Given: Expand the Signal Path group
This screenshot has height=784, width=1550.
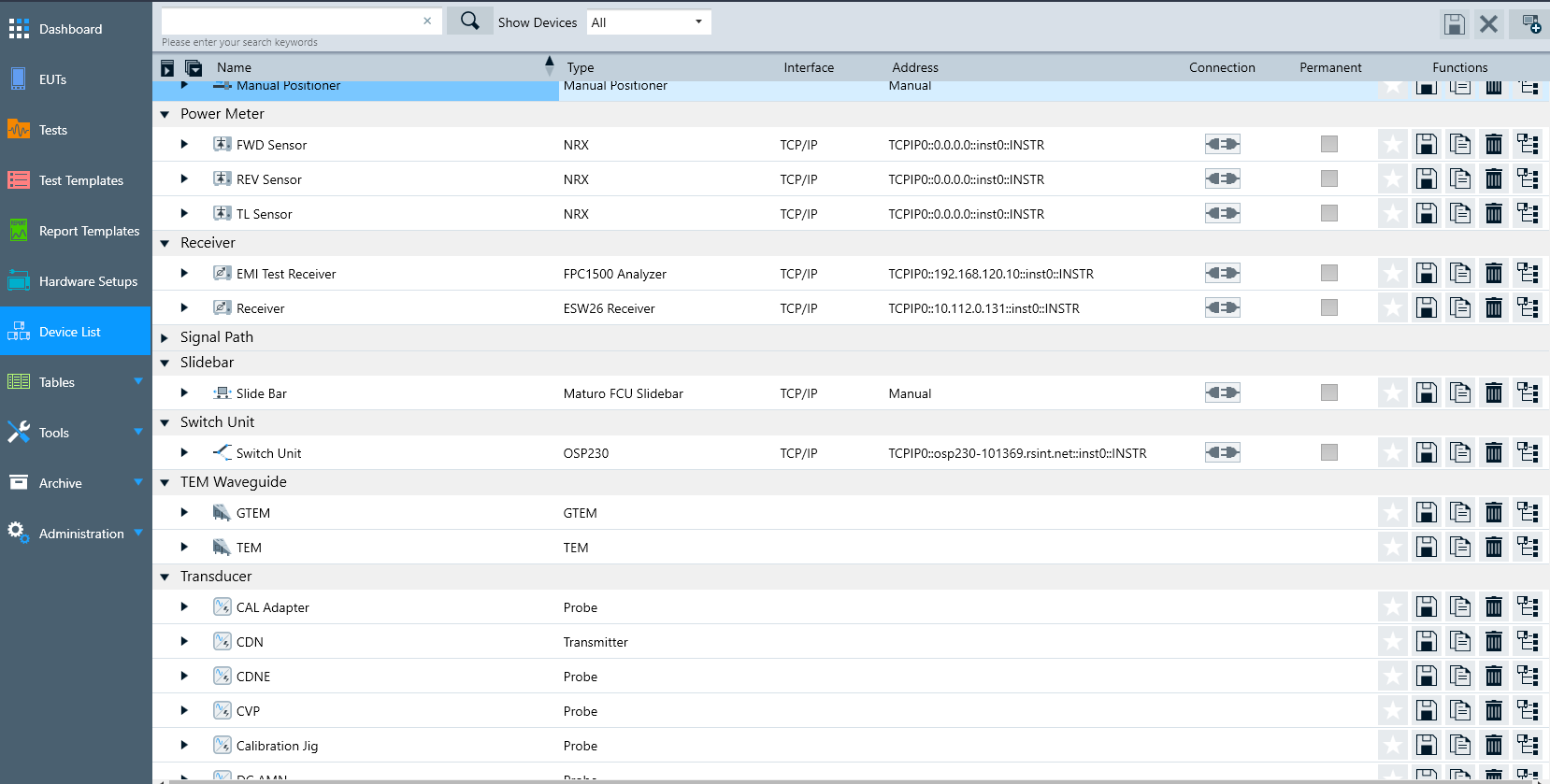Looking at the screenshot, I should coord(165,337).
